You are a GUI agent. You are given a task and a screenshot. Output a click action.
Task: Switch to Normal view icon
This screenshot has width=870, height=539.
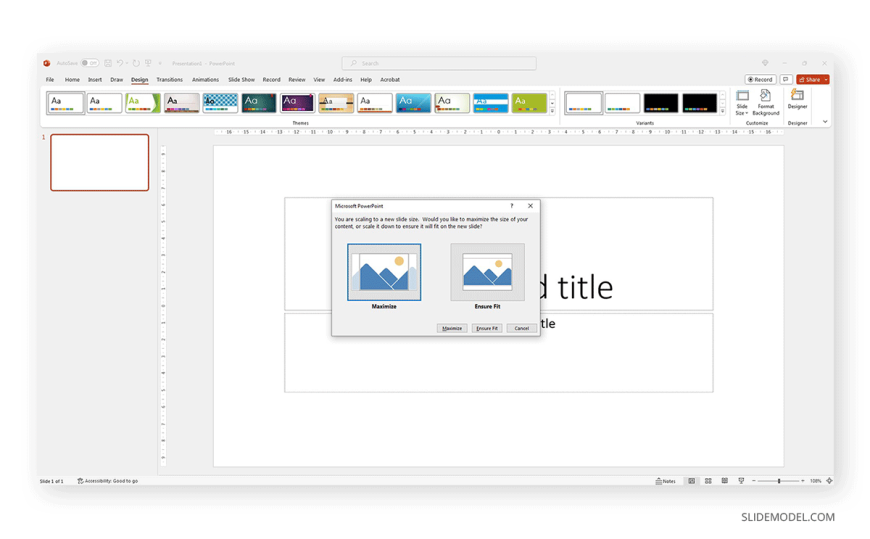(x=691, y=481)
